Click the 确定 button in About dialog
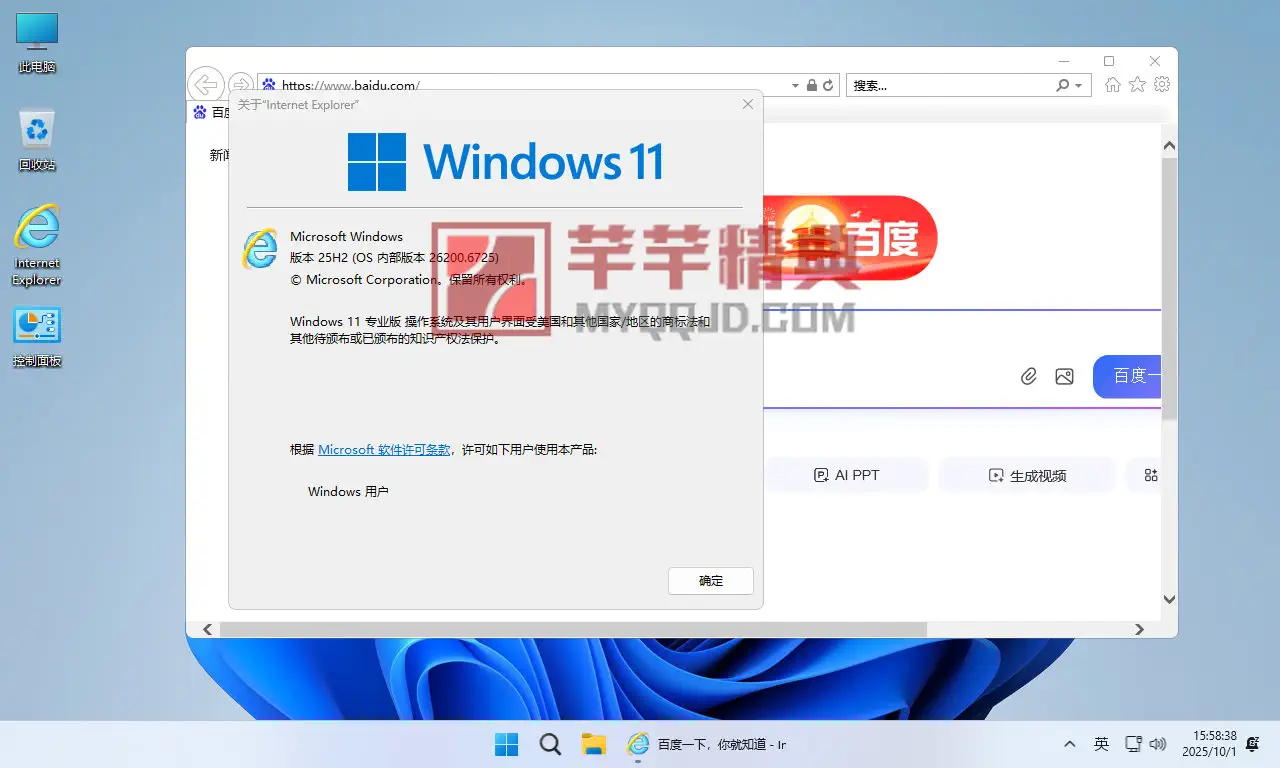Screen dimensions: 1280x768 [710, 581]
